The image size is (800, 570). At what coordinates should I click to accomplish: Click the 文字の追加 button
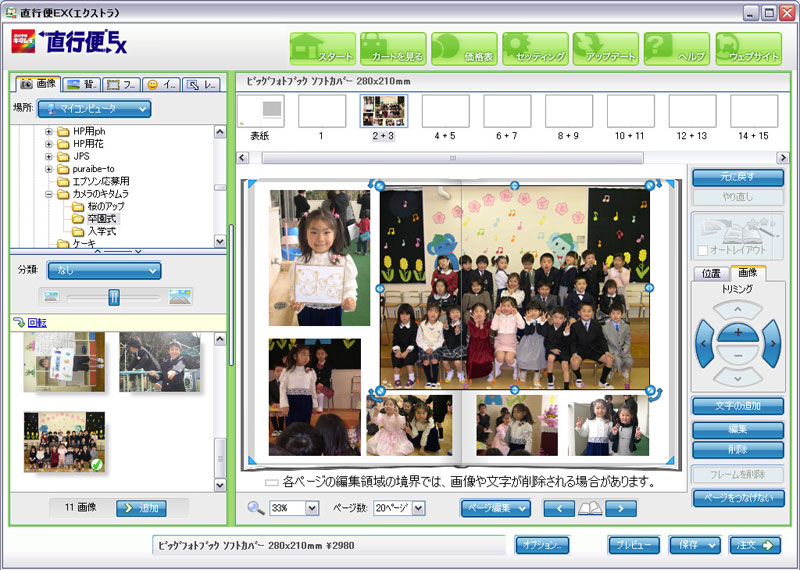pos(738,405)
